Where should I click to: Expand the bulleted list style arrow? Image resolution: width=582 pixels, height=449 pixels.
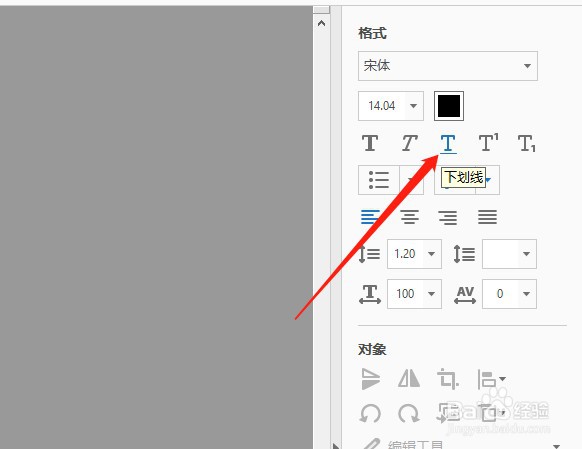click(412, 180)
